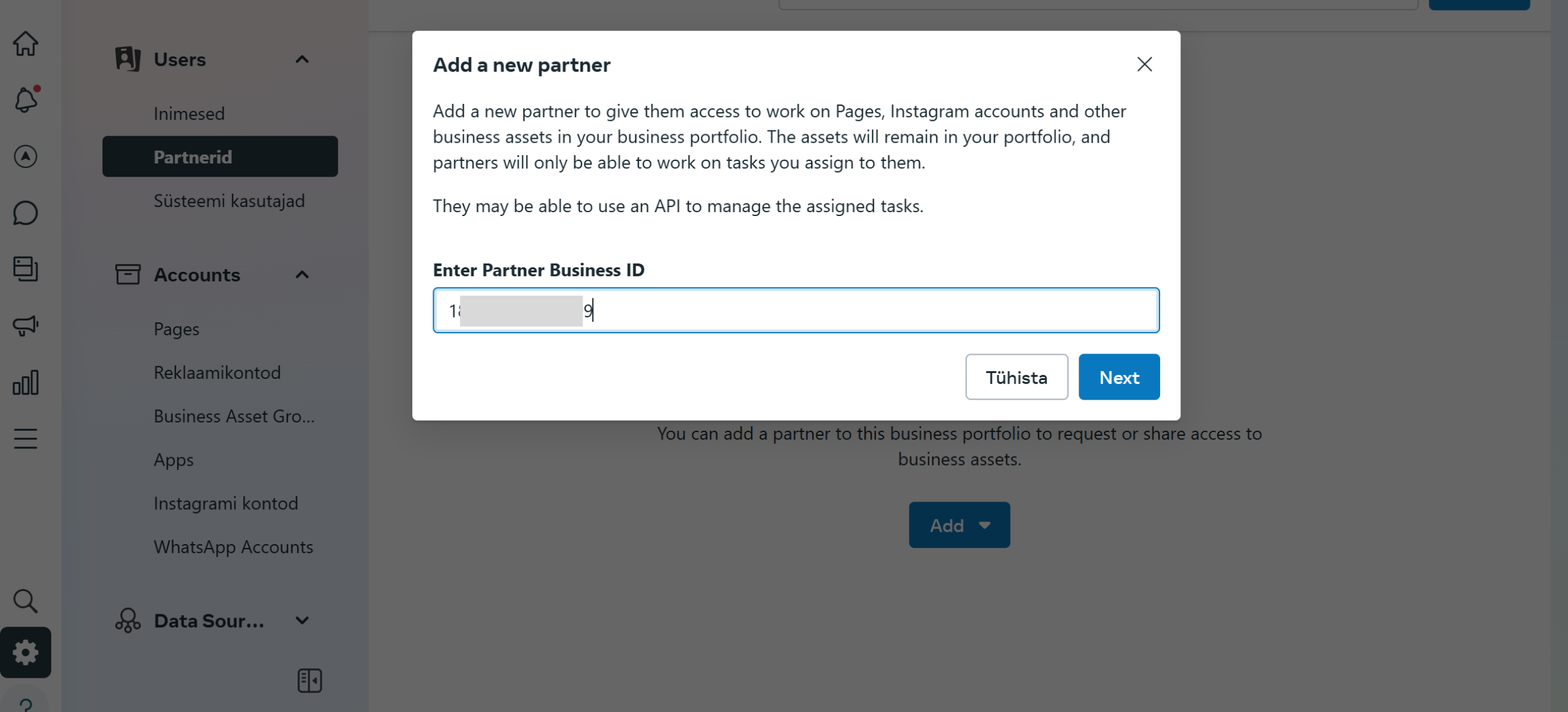
Task: Open the hamburger All Tools menu
Action: point(25,438)
